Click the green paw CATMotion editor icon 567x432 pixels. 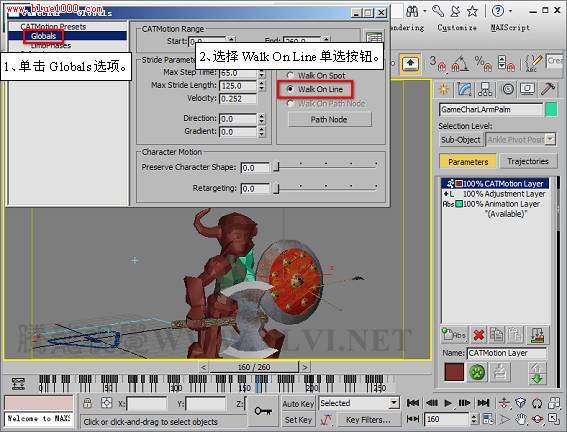477,372
